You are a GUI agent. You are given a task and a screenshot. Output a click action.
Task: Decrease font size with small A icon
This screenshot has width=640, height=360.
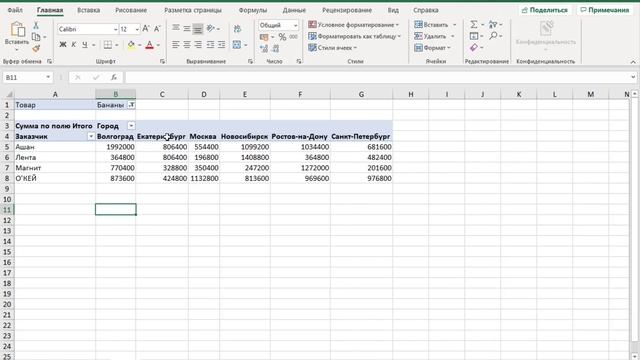click(157, 29)
